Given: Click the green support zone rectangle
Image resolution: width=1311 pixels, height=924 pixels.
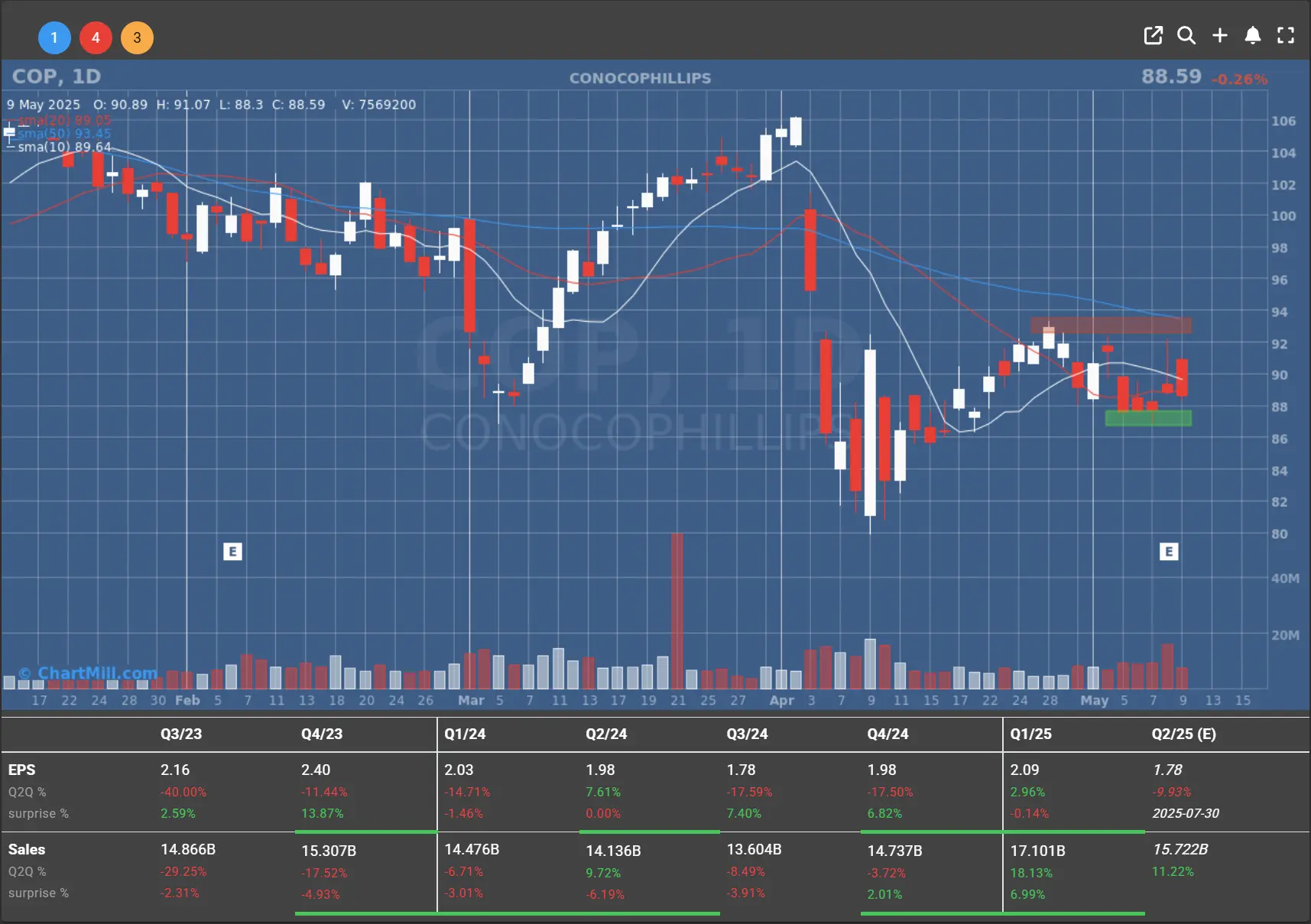Looking at the screenshot, I should (x=1148, y=418).
